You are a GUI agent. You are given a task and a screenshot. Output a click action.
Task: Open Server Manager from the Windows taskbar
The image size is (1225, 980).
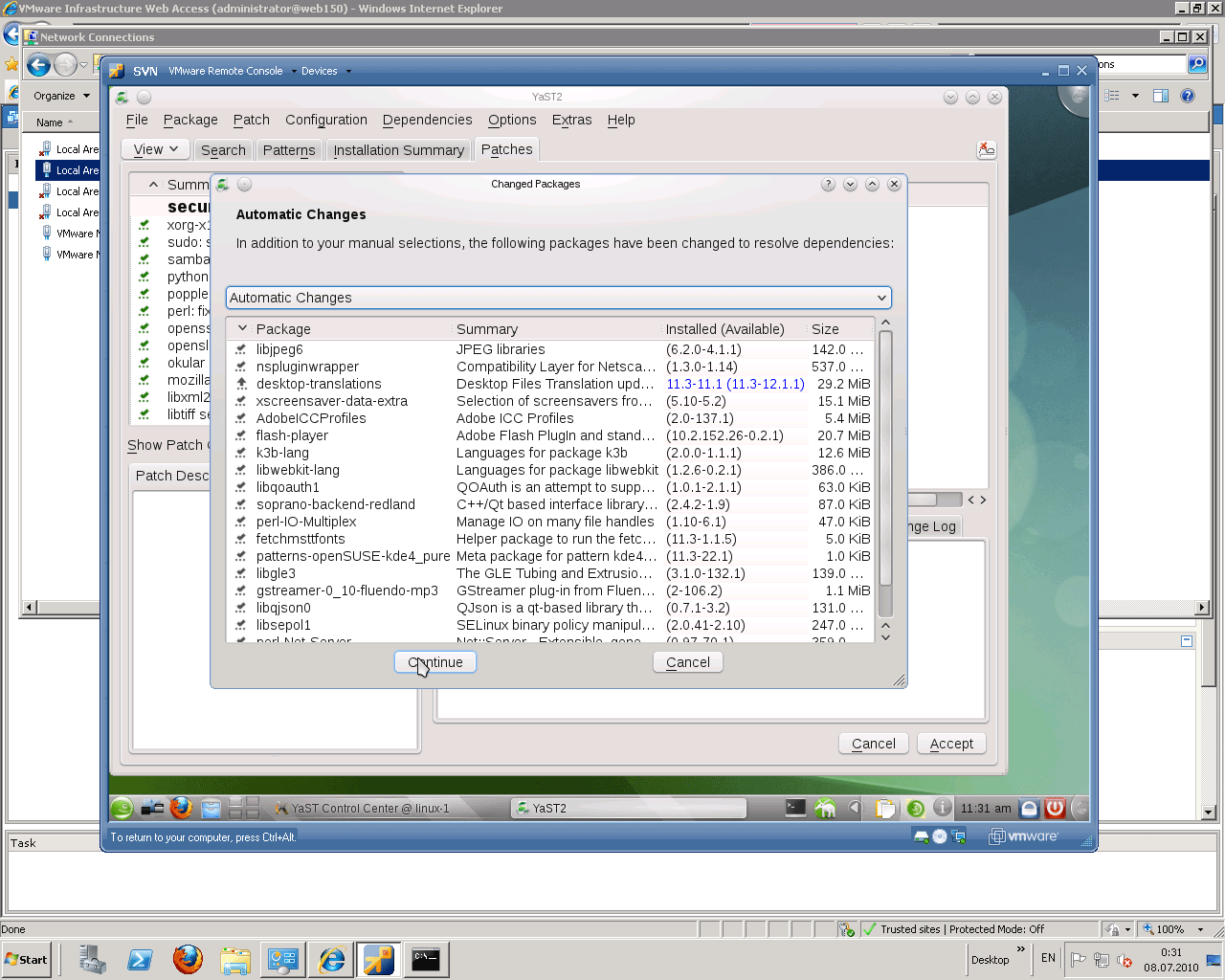(x=93, y=960)
